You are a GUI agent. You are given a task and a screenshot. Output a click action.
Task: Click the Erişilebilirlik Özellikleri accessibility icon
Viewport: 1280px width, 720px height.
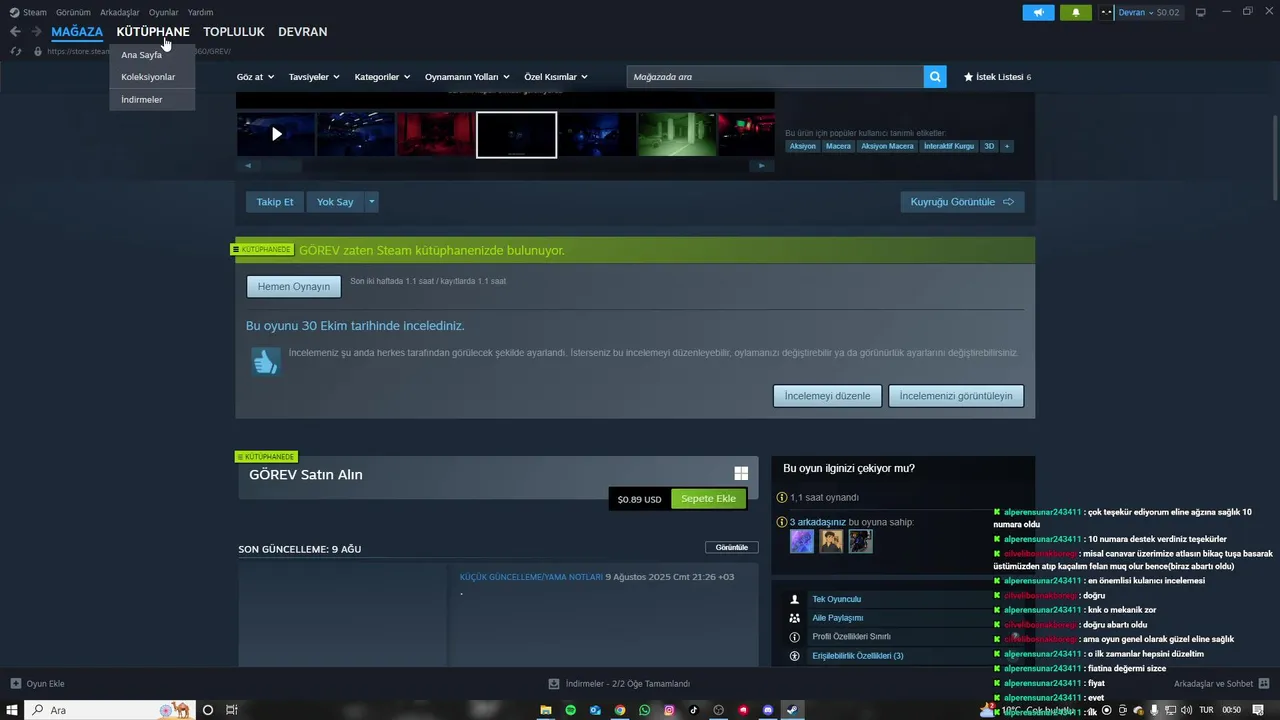click(795, 656)
